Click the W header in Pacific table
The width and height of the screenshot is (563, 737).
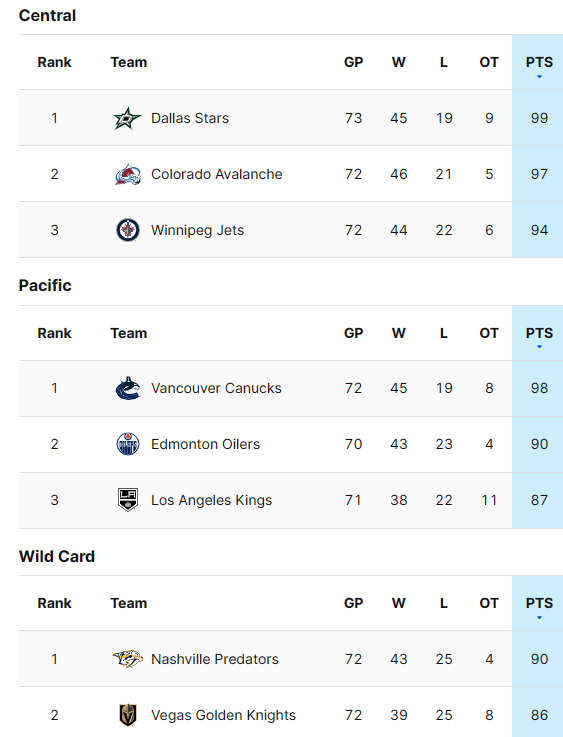[x=399, y=333]
